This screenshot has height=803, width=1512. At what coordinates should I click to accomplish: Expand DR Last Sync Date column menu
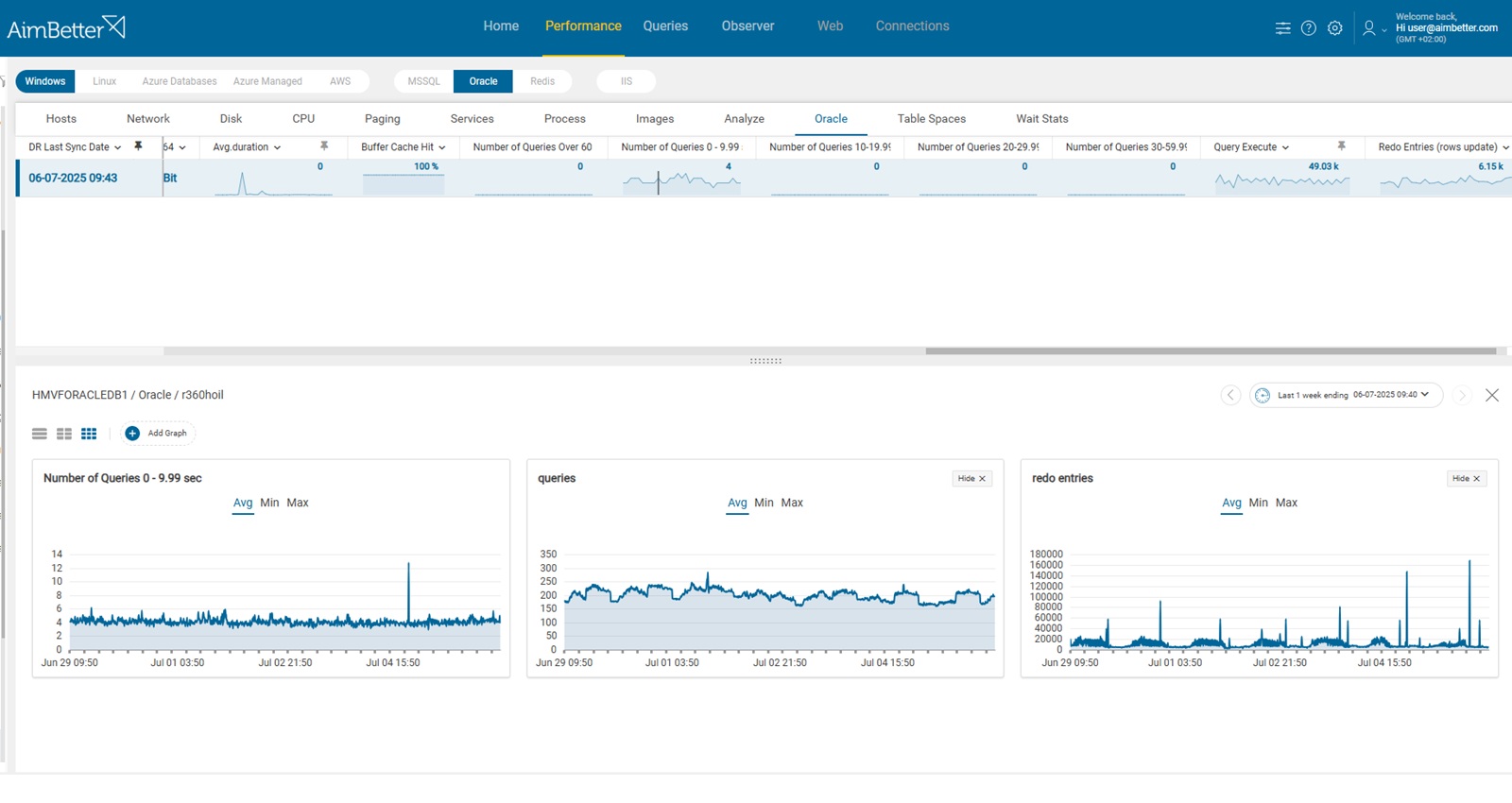coord(117,147)
